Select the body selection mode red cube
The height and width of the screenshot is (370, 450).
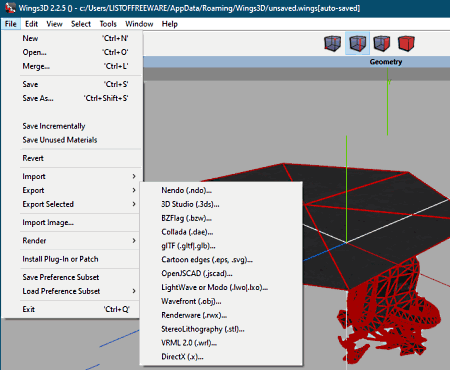coord(406,44)
